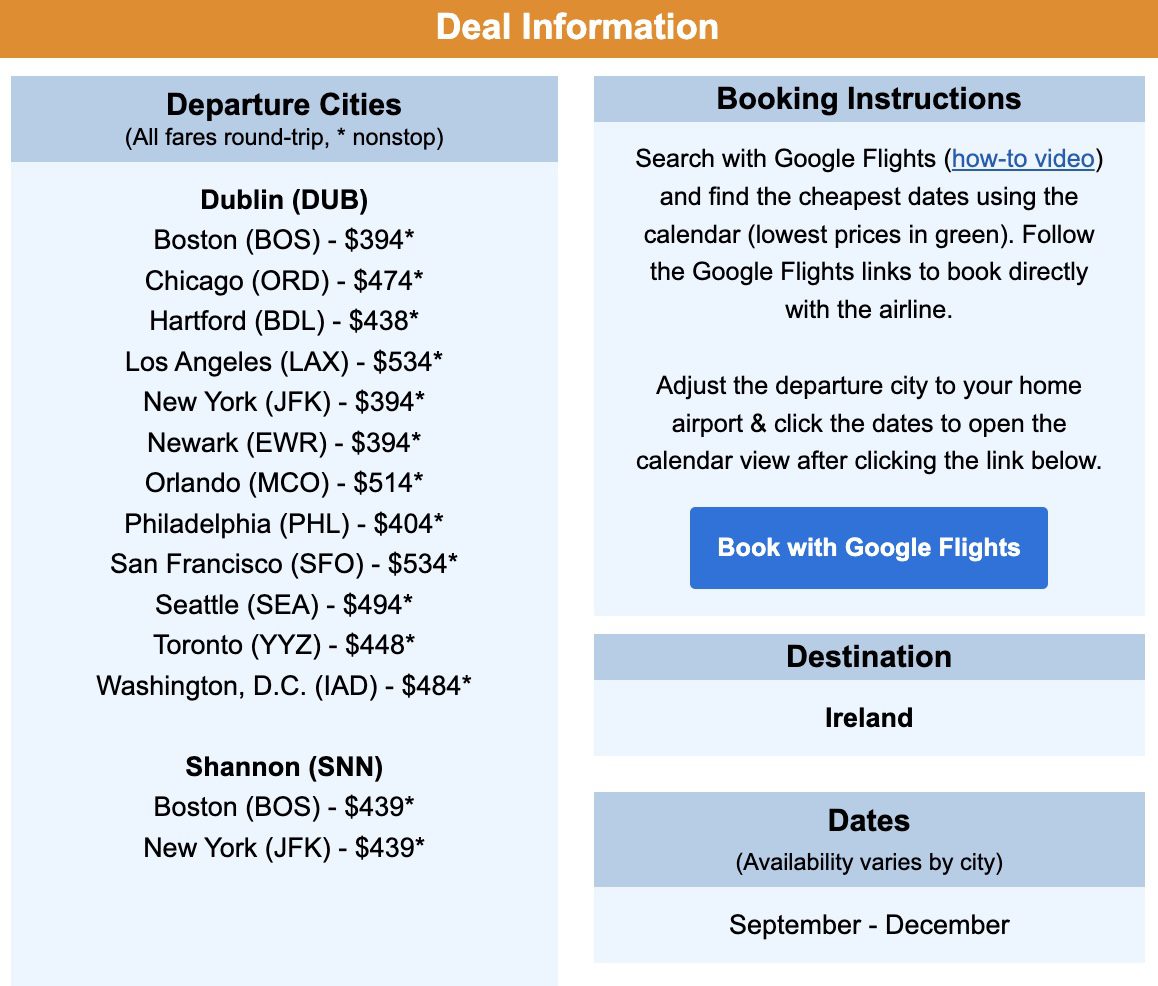Select the Orlando (MCO) $514 fare
Screen dimensions: 1158x986
pyautogui.click(x=284, y=483)
